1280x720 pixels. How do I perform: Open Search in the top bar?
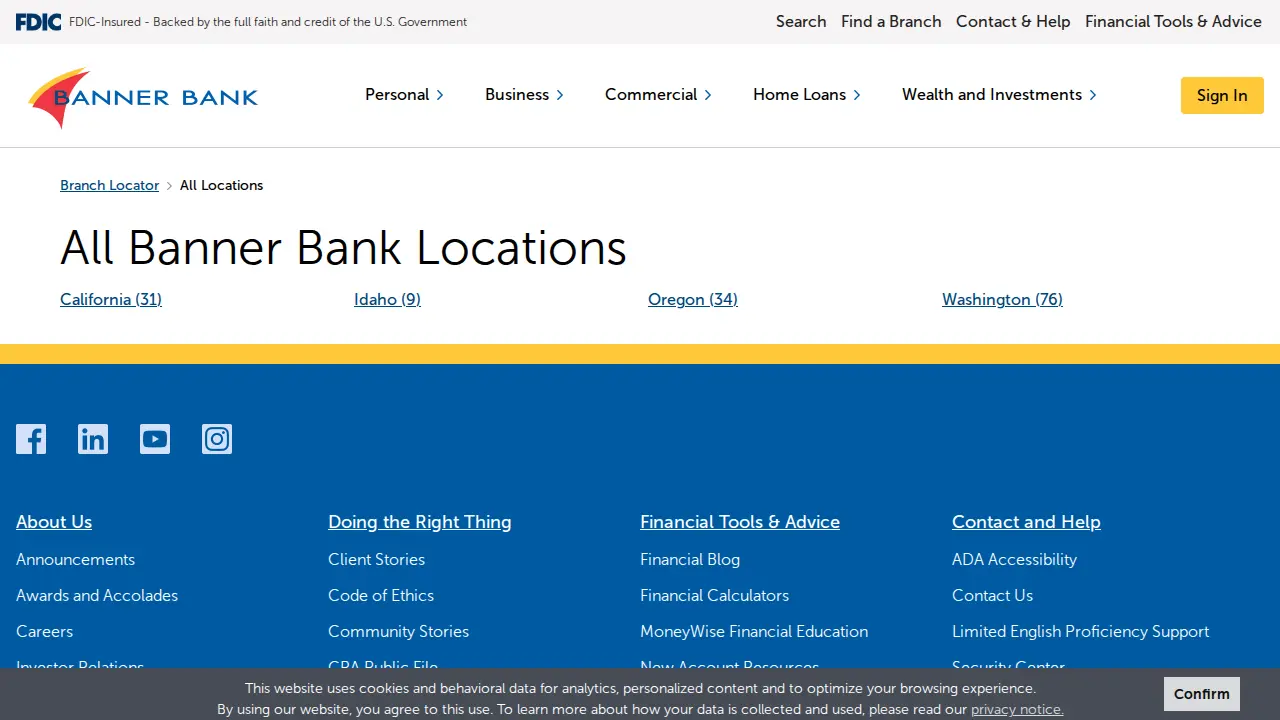click(801, 22)
